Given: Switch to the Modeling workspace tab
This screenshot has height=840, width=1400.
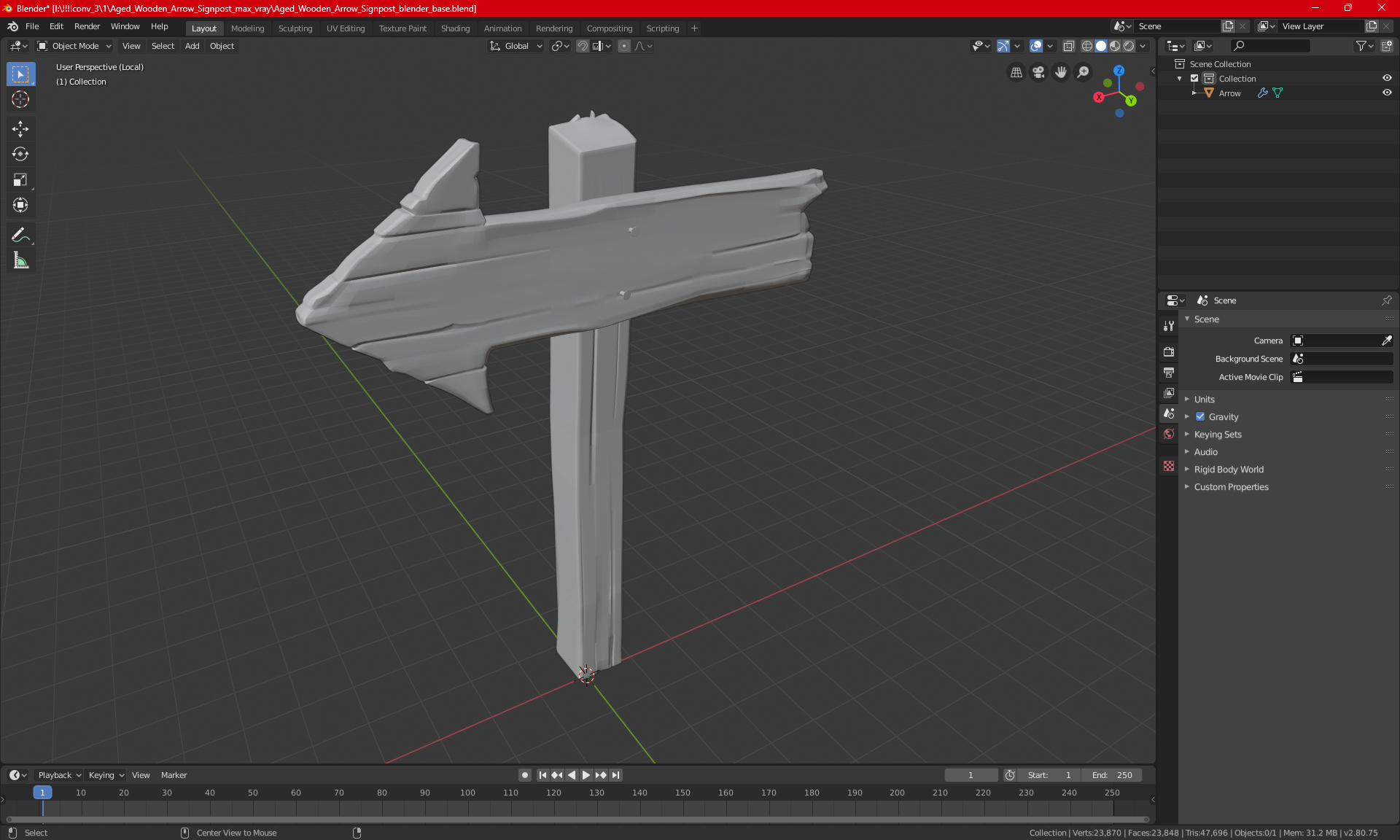Looking at the screenshot, I should (x=247, y=28).
